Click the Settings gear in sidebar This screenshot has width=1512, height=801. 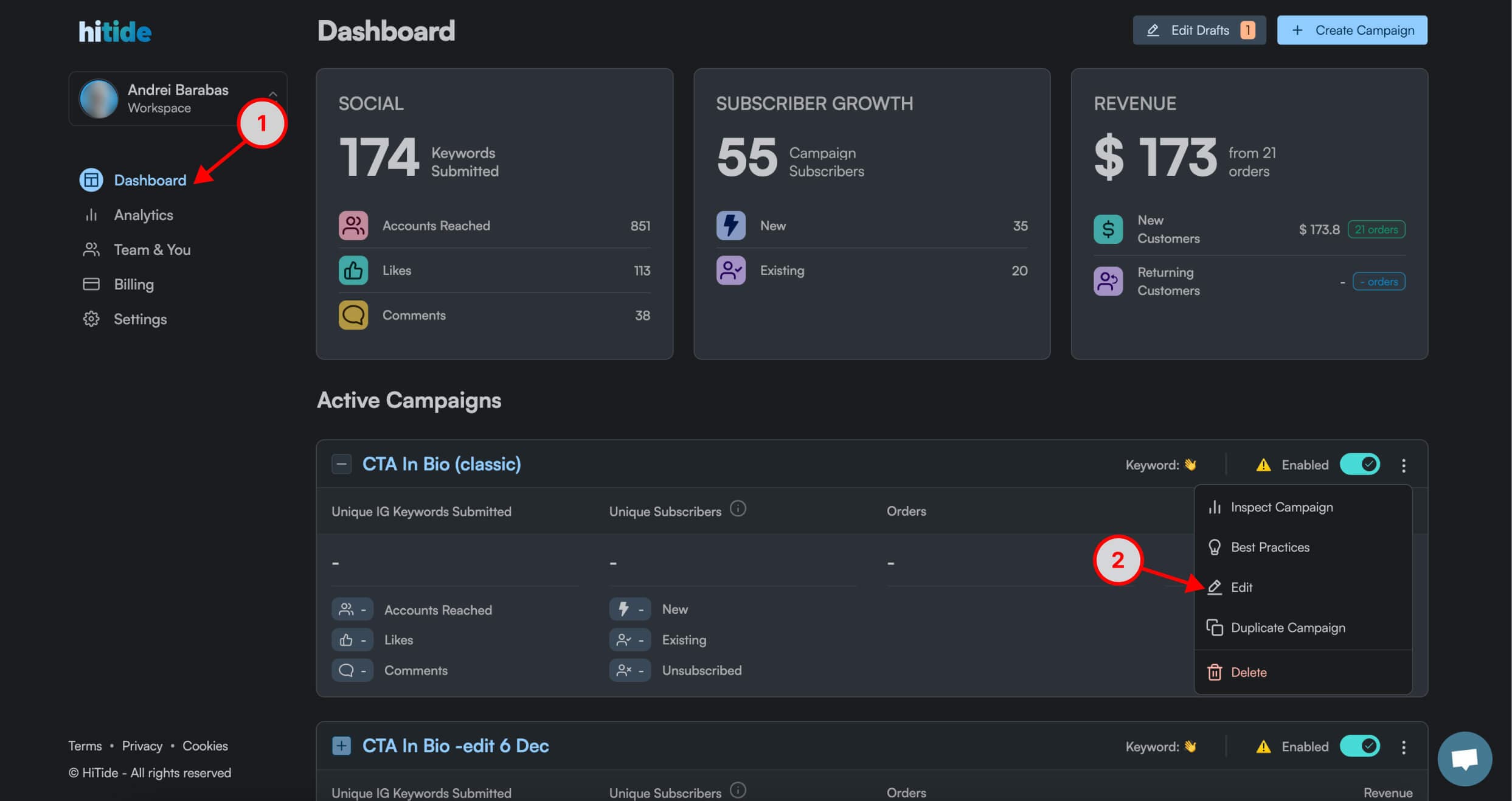91,319
